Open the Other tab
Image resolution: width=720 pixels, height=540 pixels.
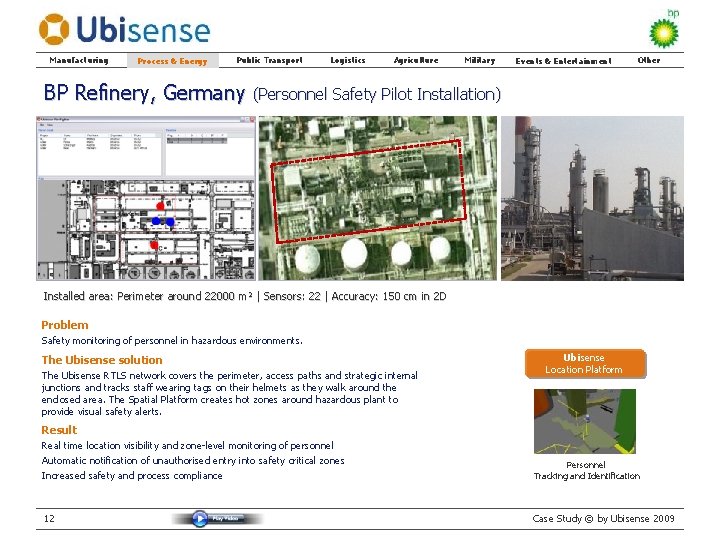coord(649,60)
